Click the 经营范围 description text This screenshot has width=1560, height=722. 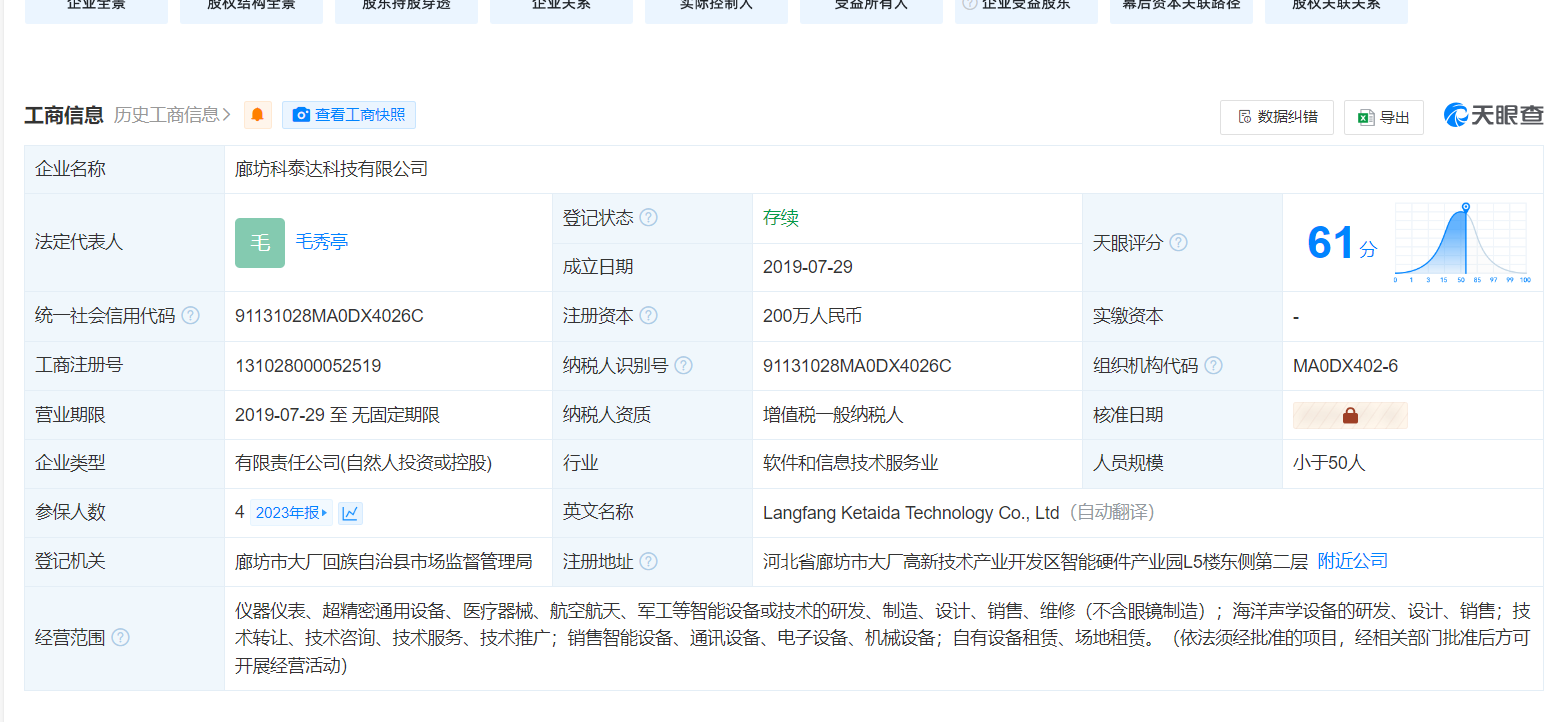pyautogui.click(x=883, y=638)
